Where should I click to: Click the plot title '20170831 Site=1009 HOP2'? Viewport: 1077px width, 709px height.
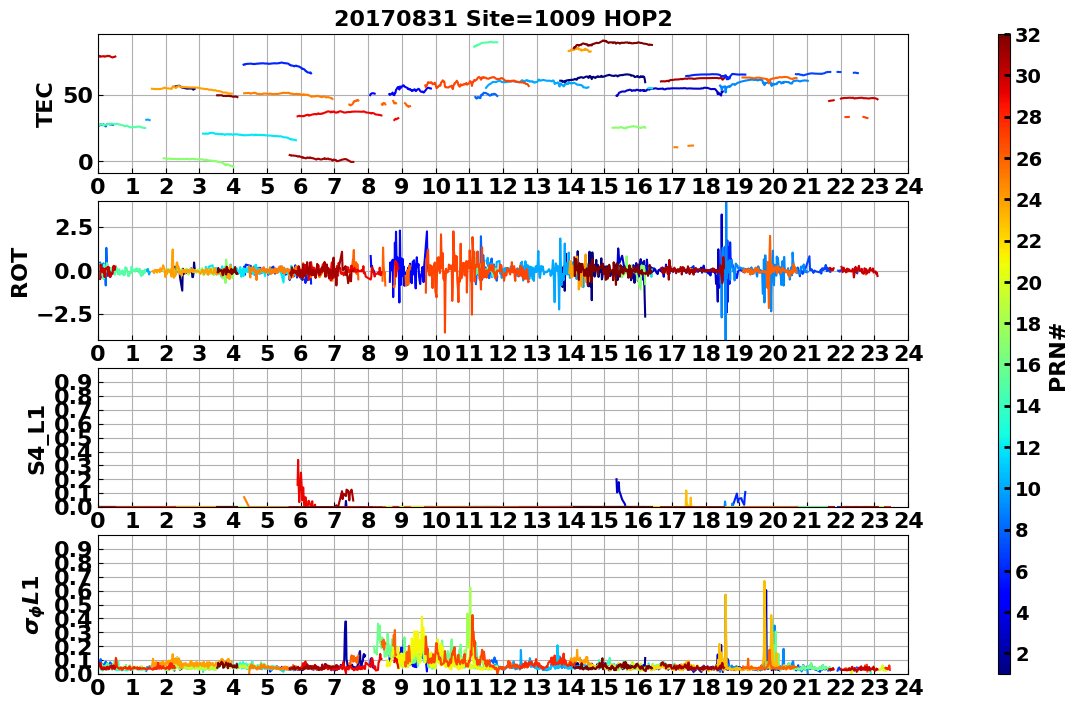click(x=503, y=19)
